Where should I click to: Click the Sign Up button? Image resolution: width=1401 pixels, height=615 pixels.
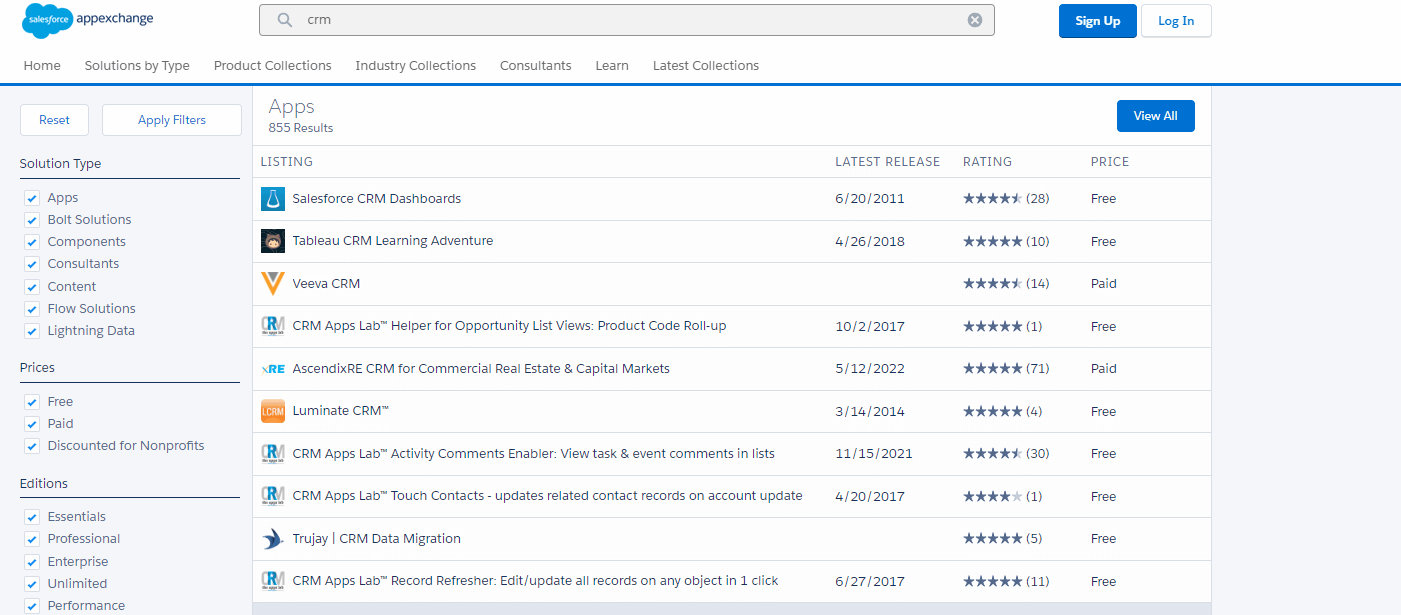coord(1097,21)
